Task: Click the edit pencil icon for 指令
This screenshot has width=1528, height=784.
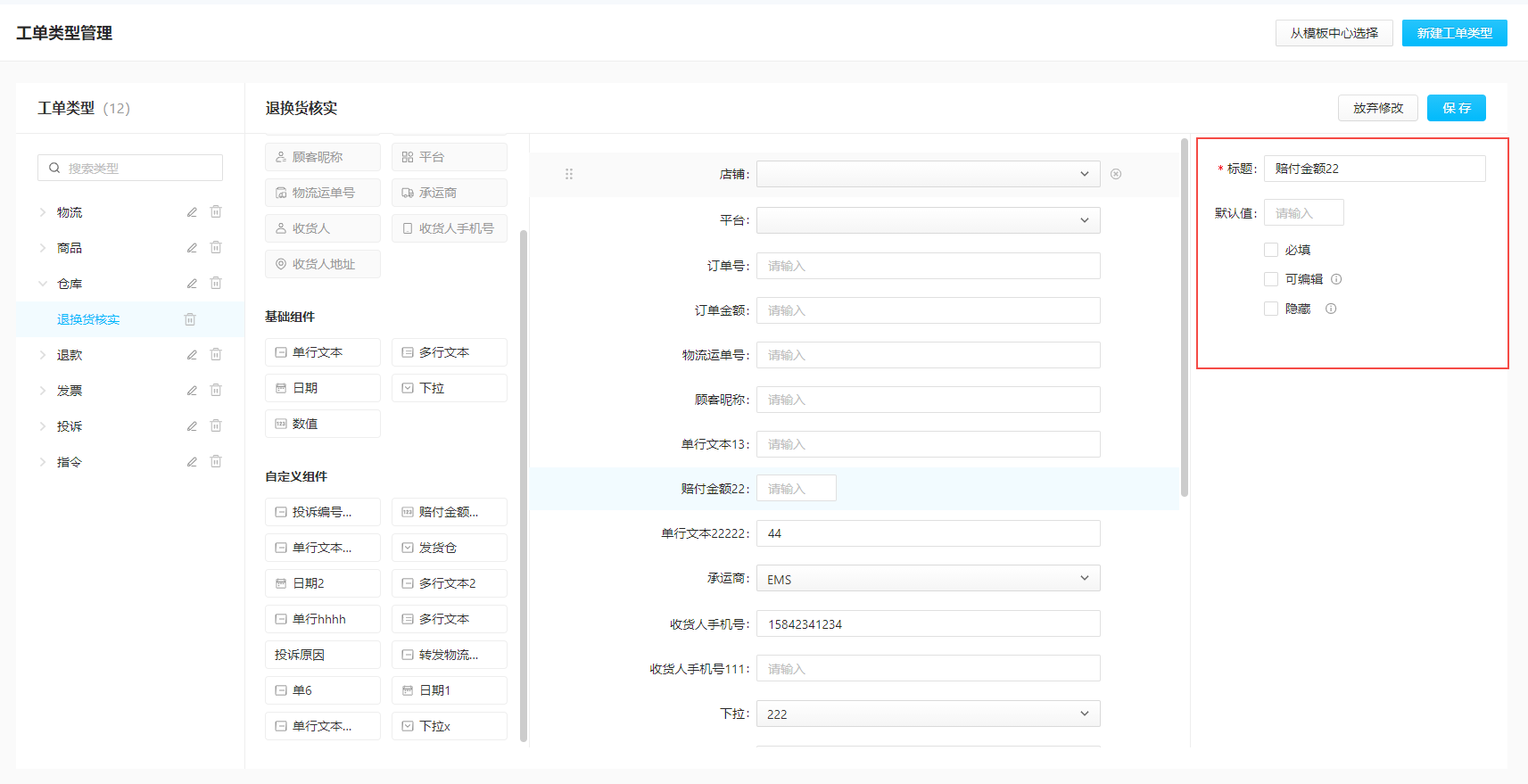Action: point(192,462)
